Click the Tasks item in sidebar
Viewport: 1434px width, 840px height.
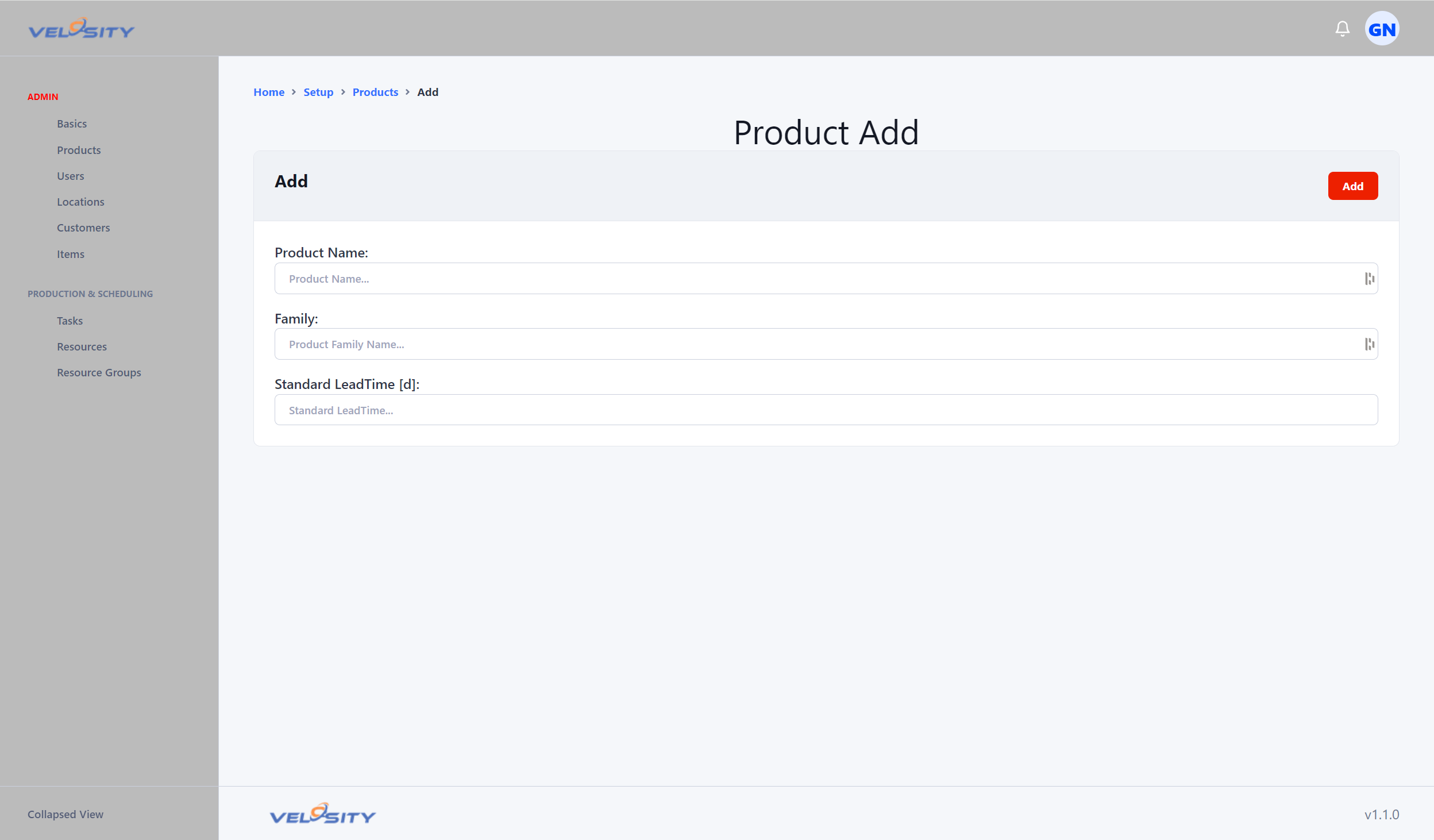70,320
